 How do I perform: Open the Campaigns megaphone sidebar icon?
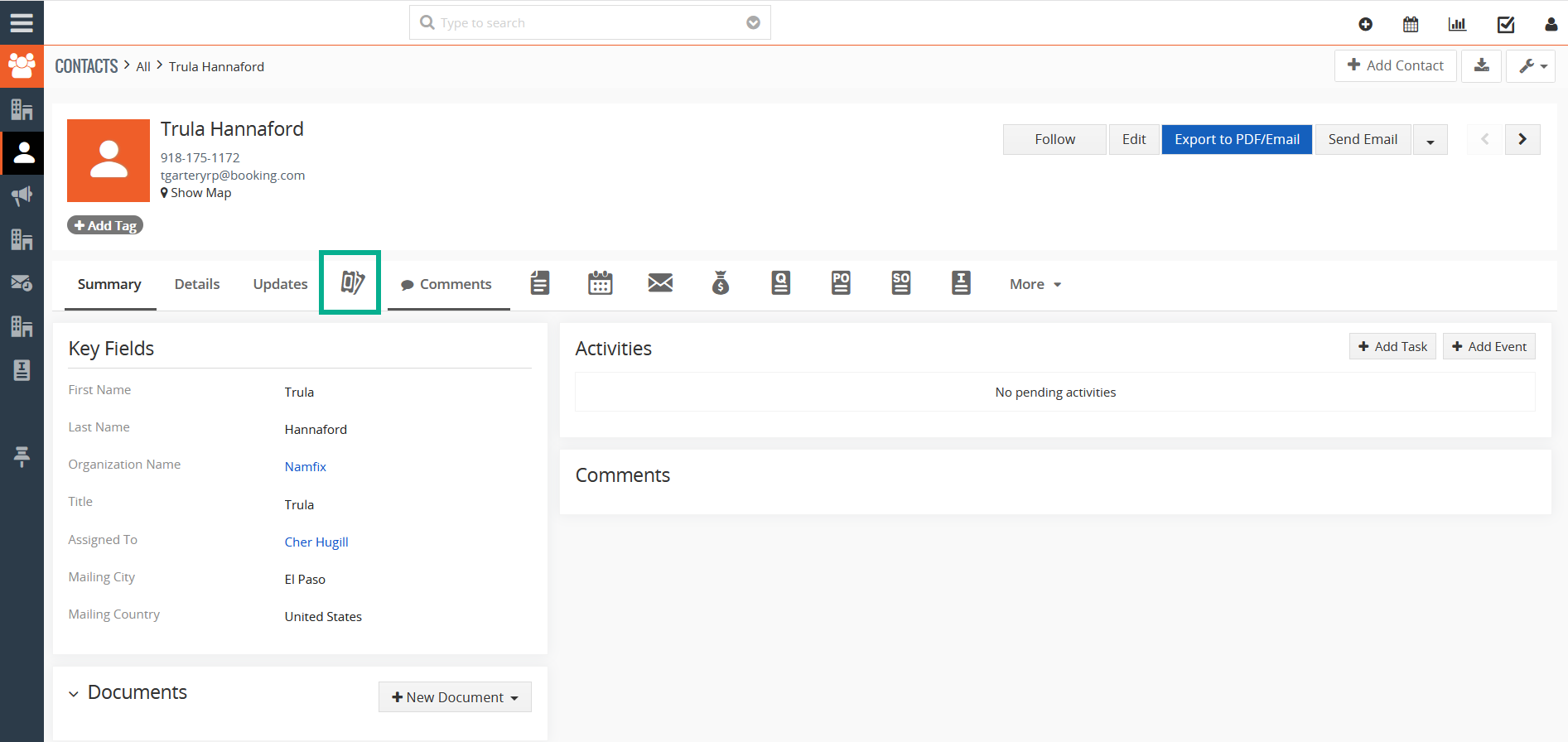[x=22, y=195]
